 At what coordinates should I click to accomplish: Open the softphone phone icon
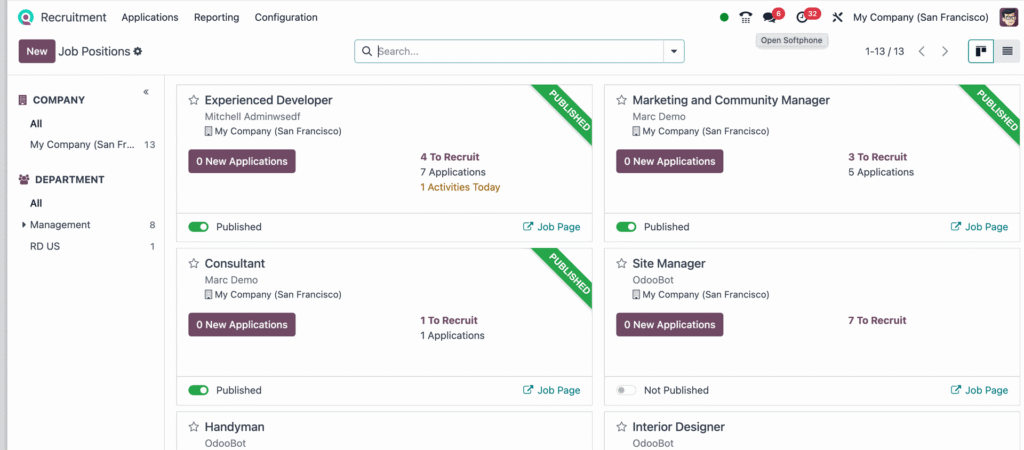(746, 17)
